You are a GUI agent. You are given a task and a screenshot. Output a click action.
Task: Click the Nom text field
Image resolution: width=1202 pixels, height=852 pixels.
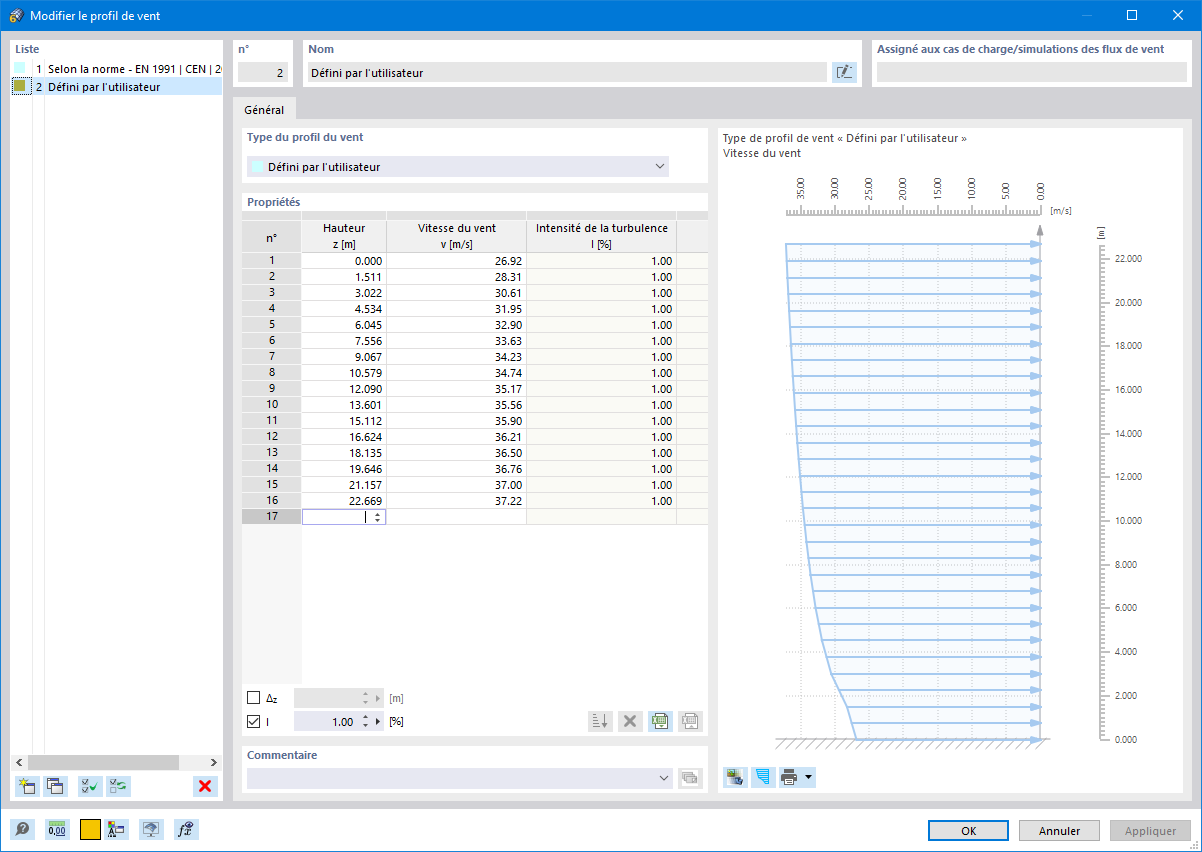click(x=567, y=72)
